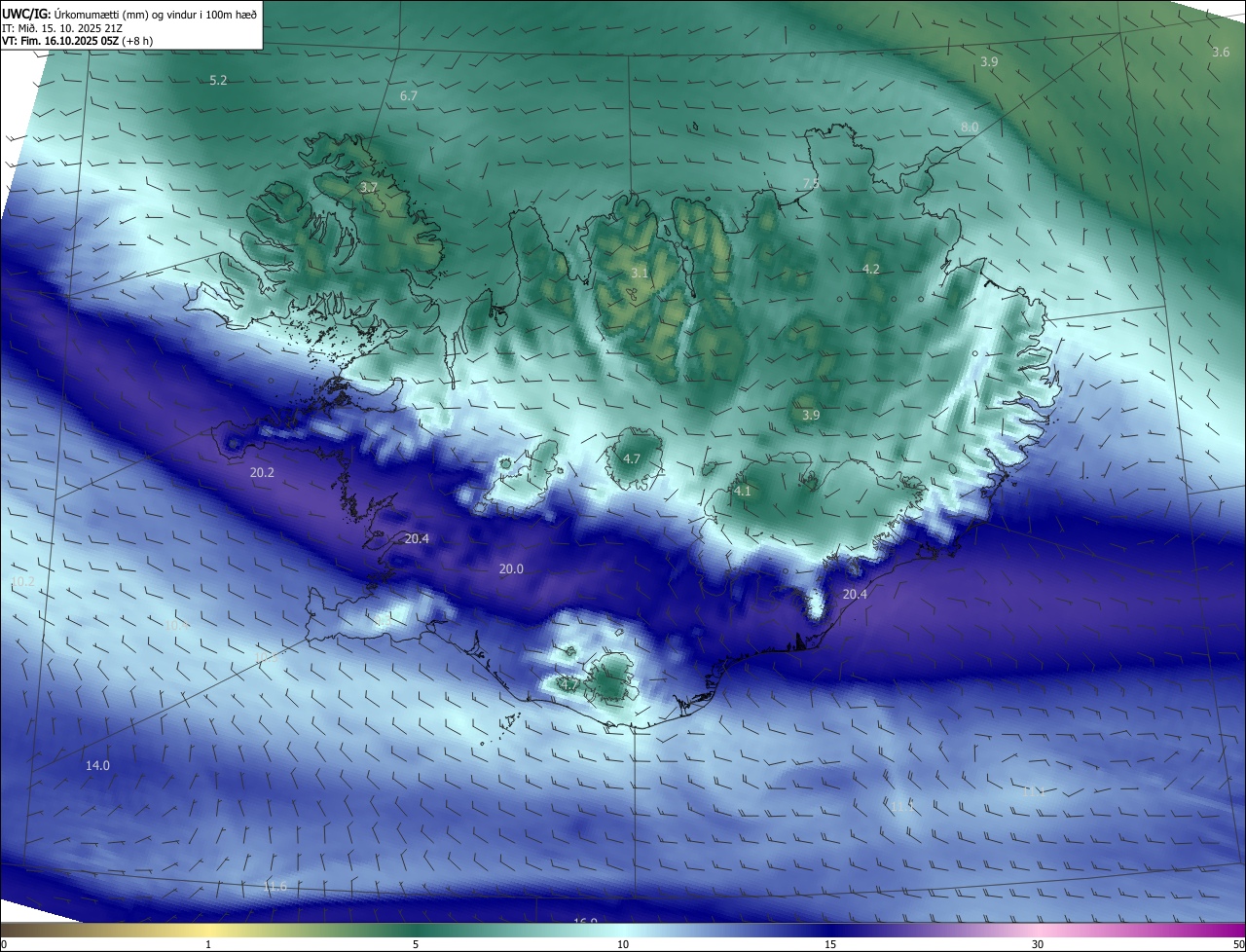
Task: Click the 5.2 value label
Action: (218, 80)
